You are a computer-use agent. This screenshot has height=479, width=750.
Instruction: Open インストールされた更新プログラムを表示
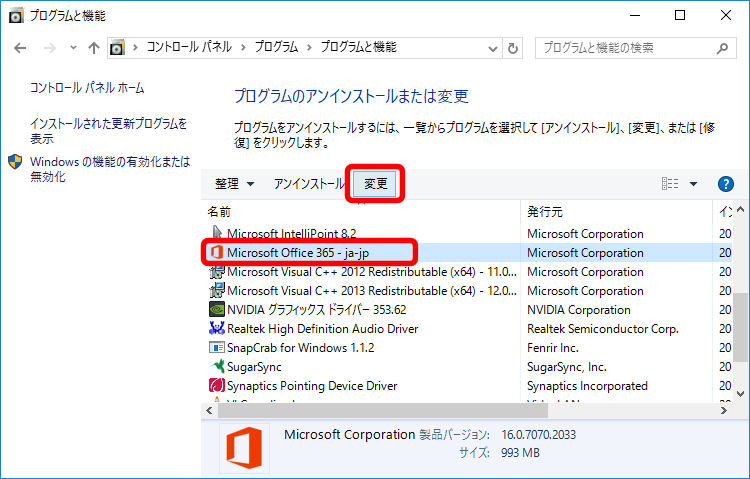pos(109,131)
